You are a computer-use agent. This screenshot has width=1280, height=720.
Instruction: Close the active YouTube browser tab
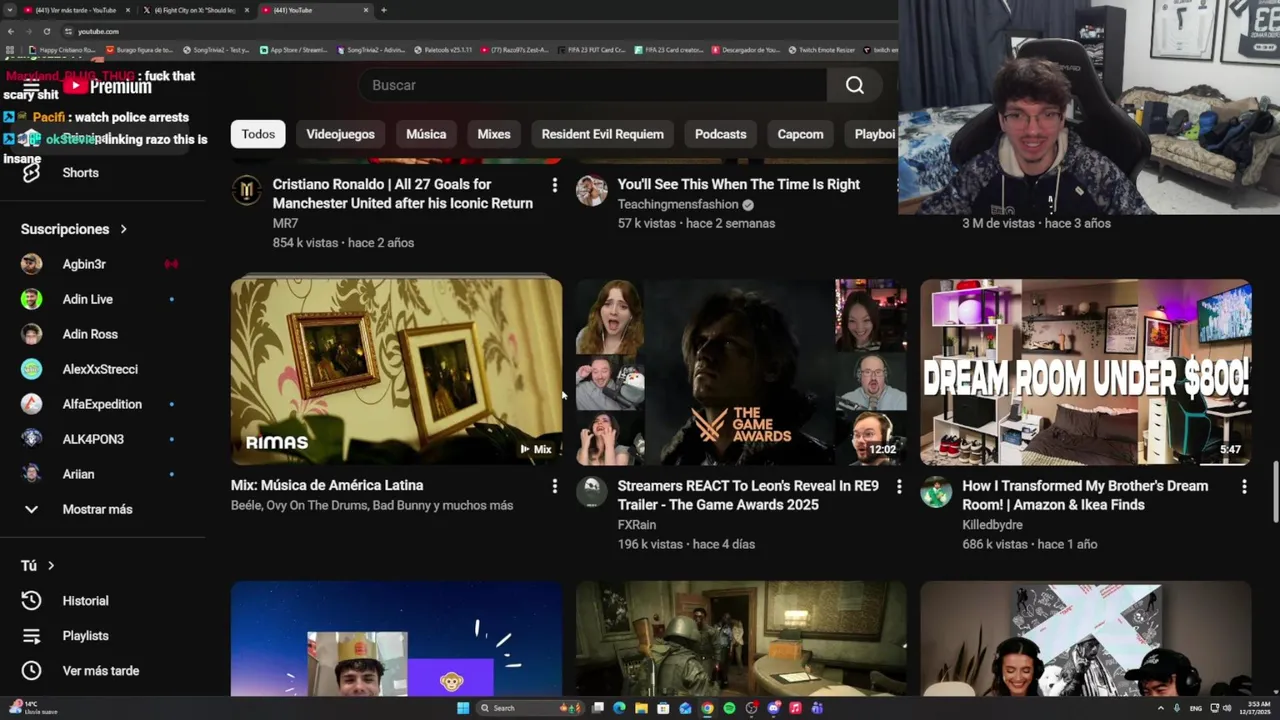point(366,10)
